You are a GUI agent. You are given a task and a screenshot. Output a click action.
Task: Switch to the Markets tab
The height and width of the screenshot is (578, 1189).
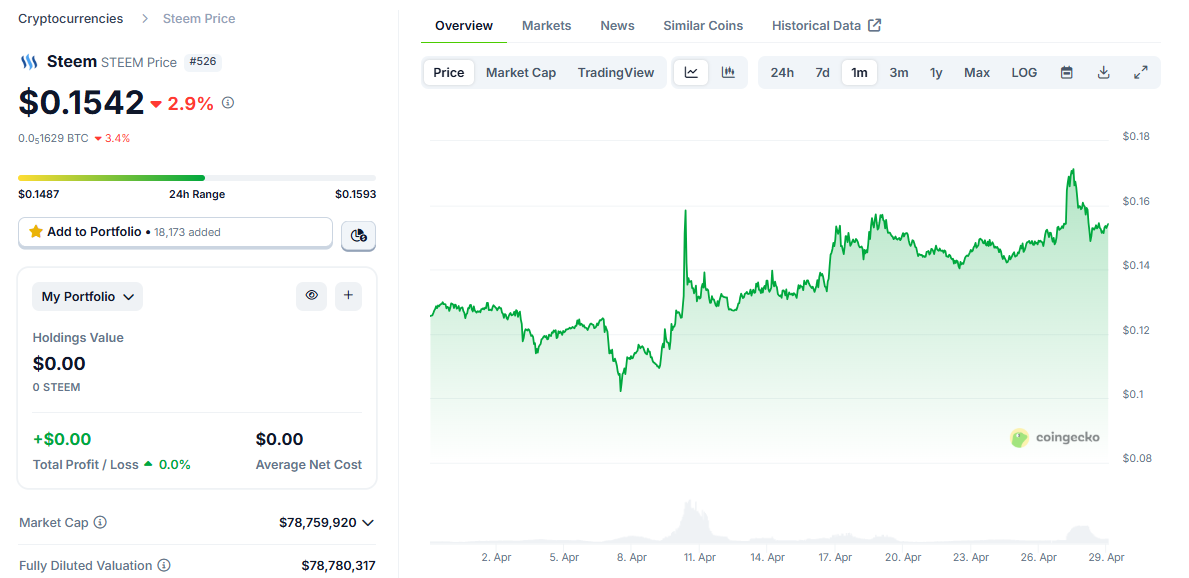[x=547, y=26]
